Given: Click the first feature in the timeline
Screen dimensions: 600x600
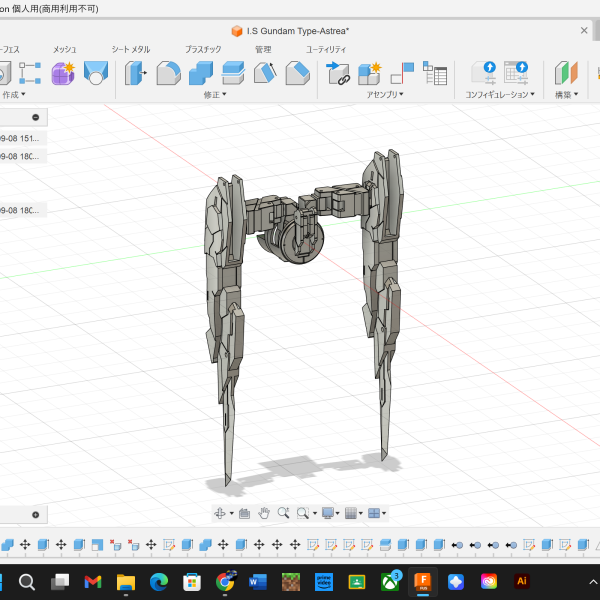Looking at the screenshot, I should click(7, 545).
